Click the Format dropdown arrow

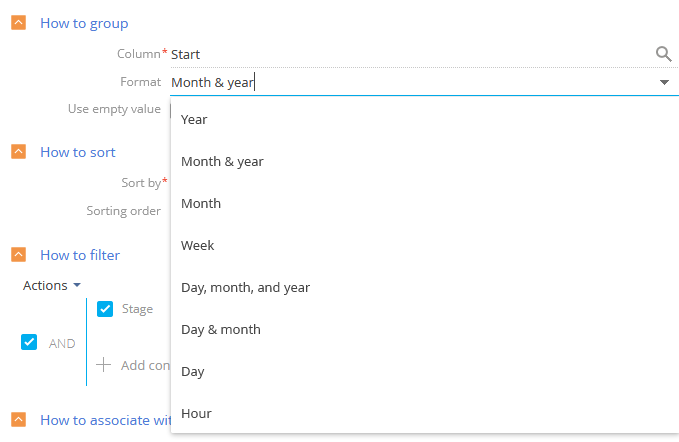tap(664, 82)
